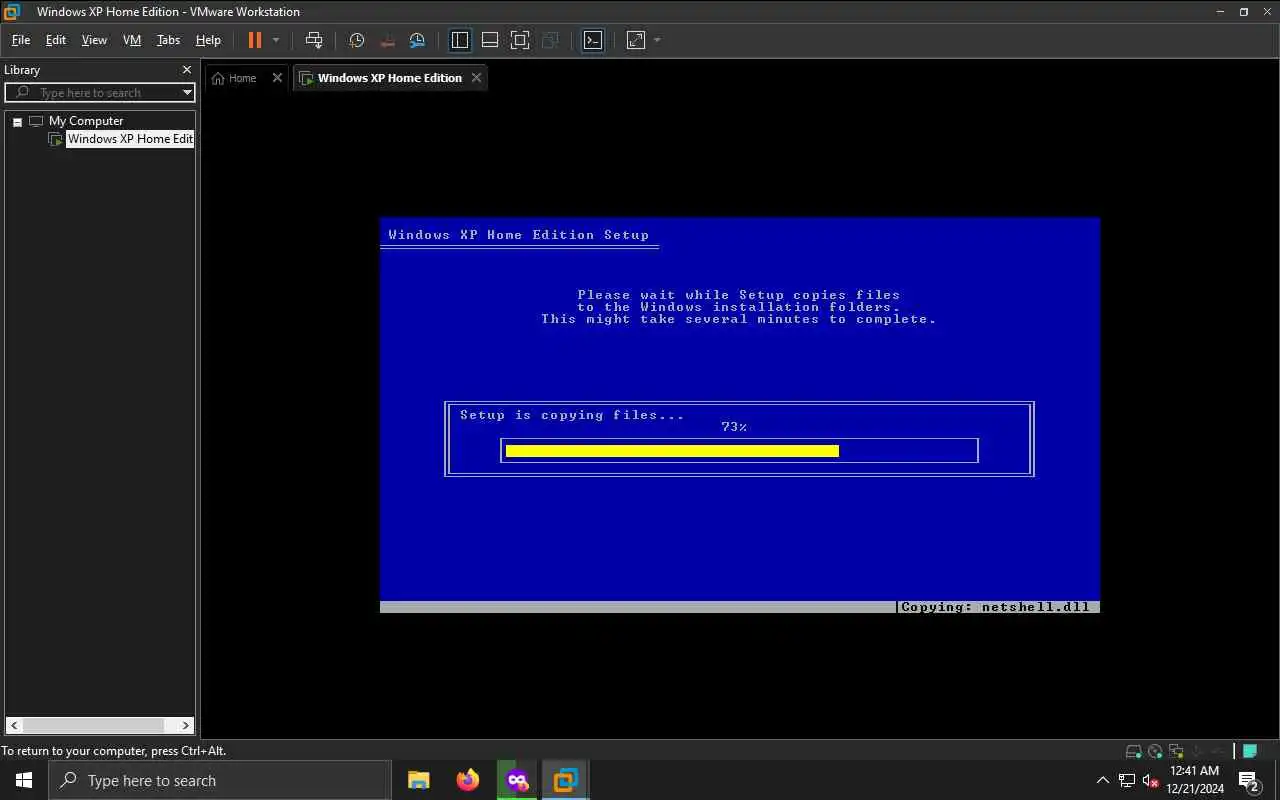This screenshot has height=800, width=1280.
Task: Select My Computer in the Library
Action: [86, 121]
